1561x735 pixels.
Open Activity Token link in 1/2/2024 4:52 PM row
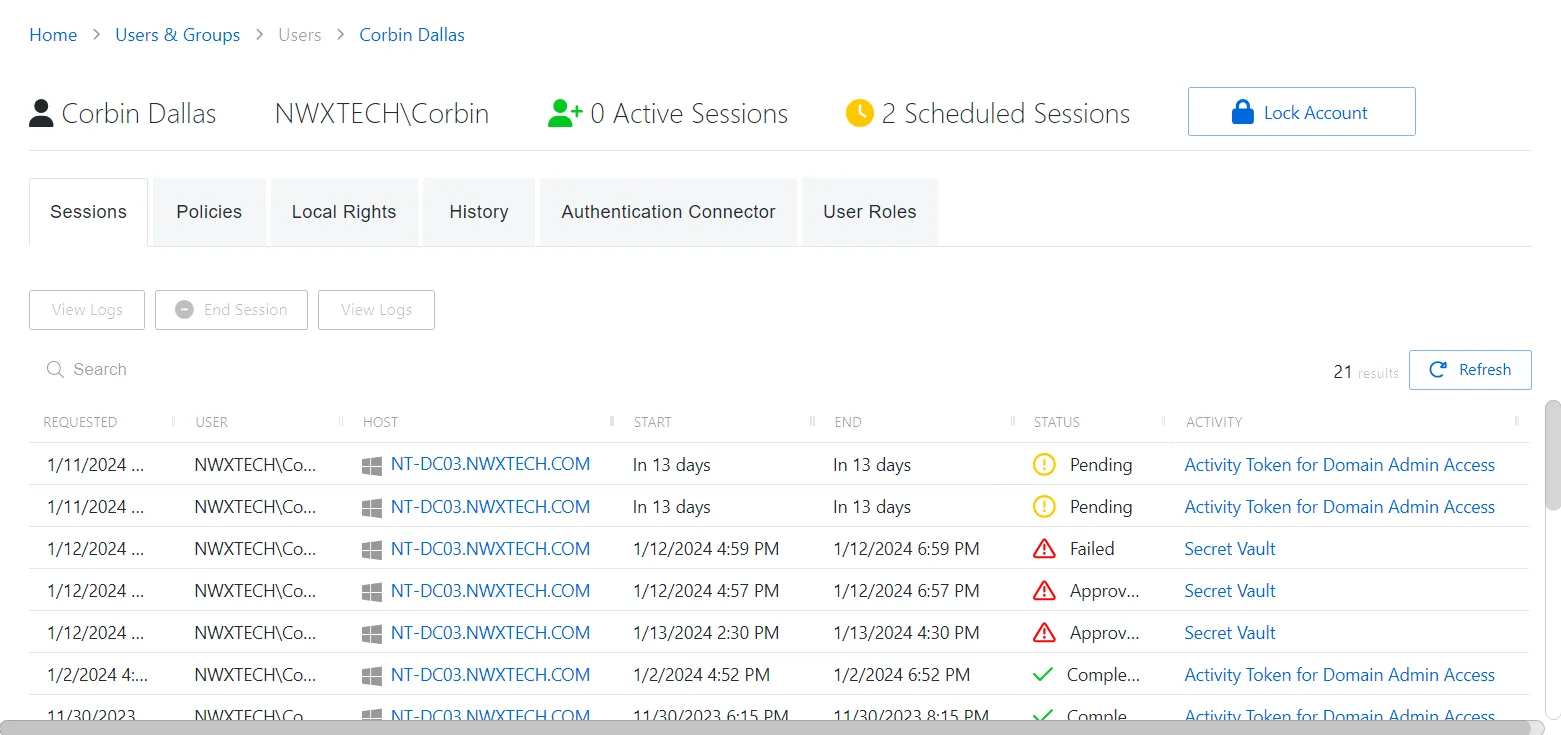point(1339,675)
